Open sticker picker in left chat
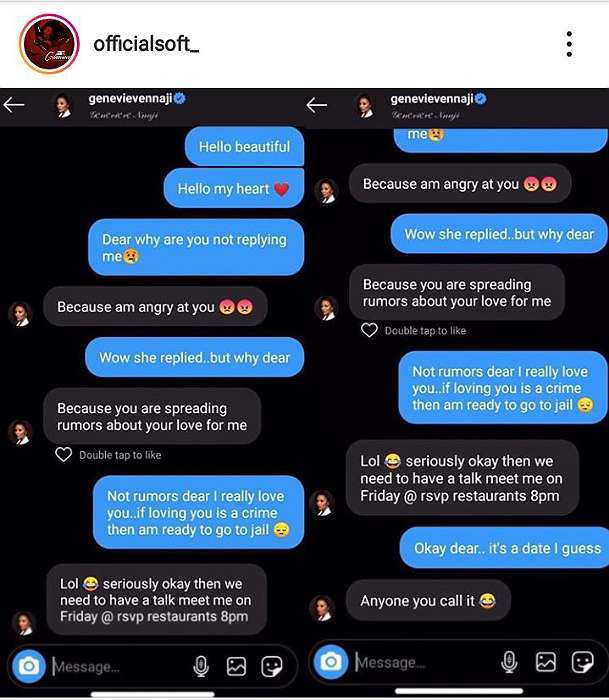 (271, 666)
